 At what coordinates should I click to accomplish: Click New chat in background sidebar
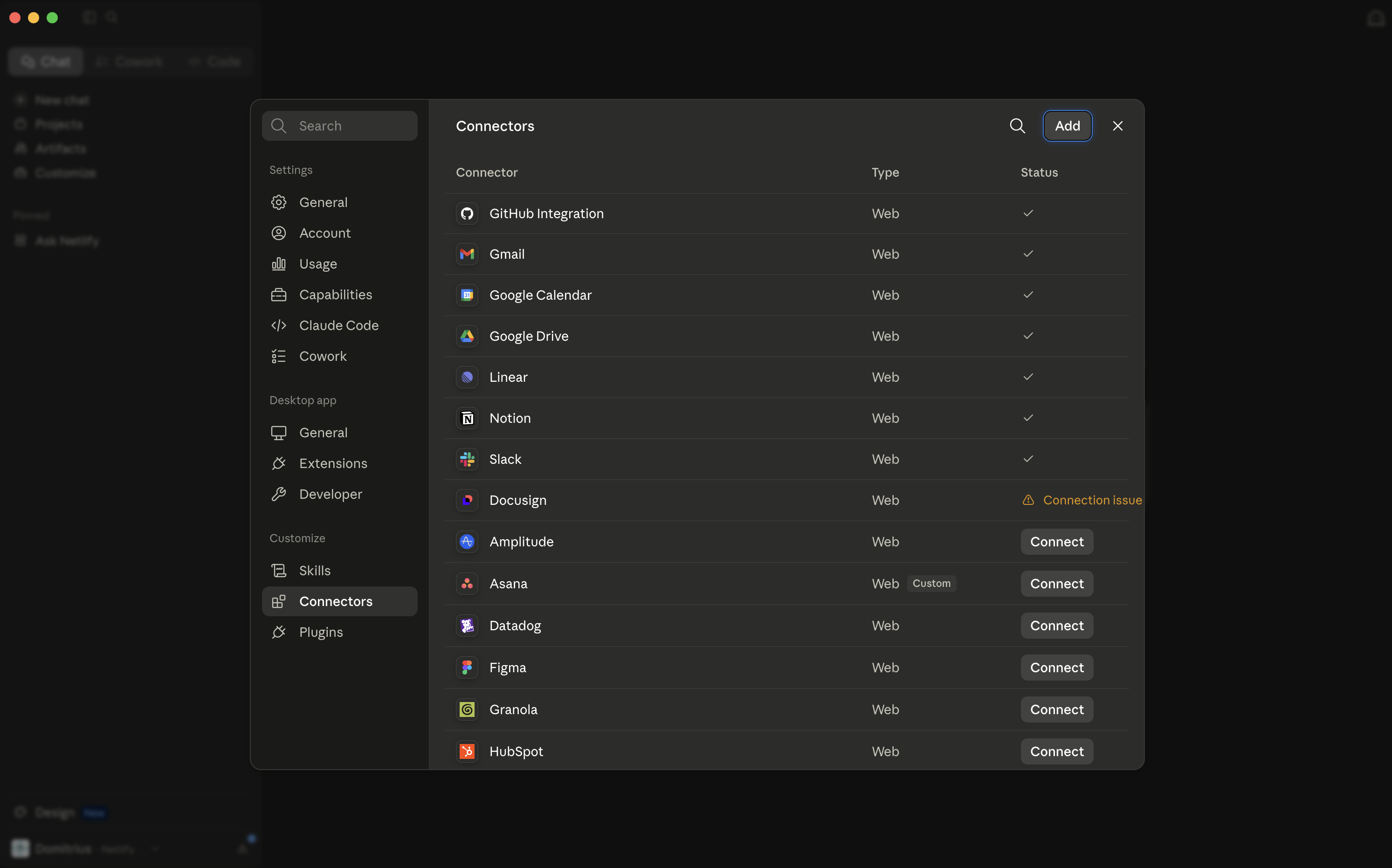[62, 100]
